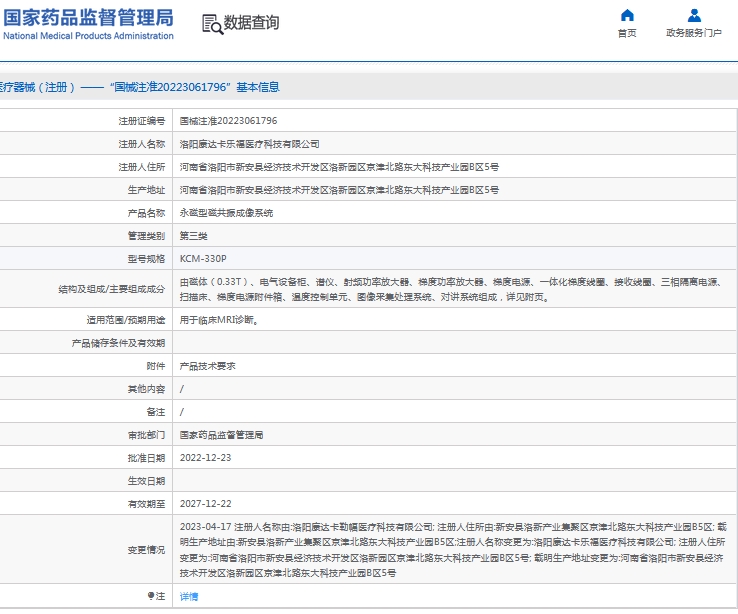Click the 型号规格 row label

[146, 259]
